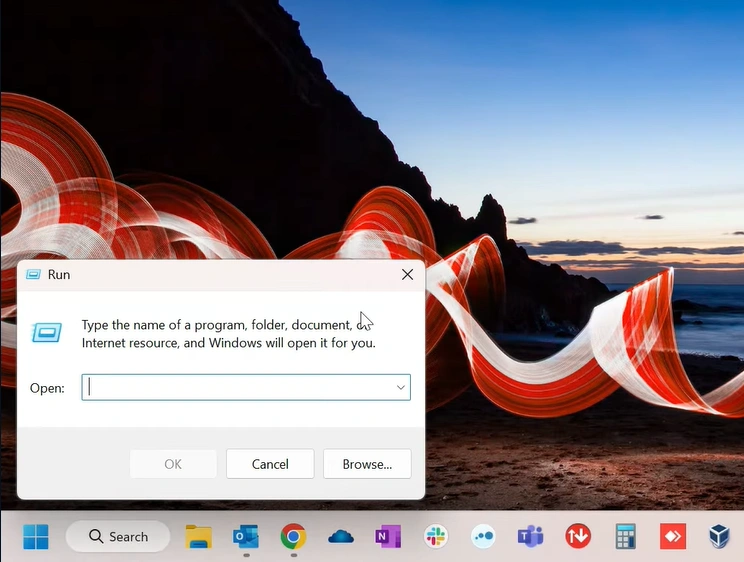
Task: Open File Explorer from the taskbar
Action: pos(198,536)
